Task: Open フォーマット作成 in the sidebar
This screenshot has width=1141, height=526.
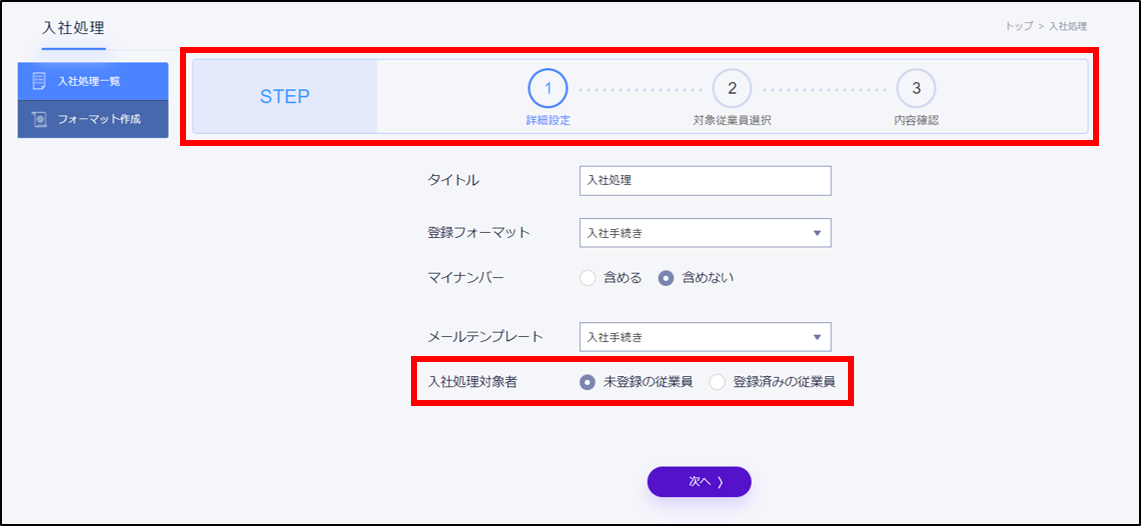Action: point(93,119)
